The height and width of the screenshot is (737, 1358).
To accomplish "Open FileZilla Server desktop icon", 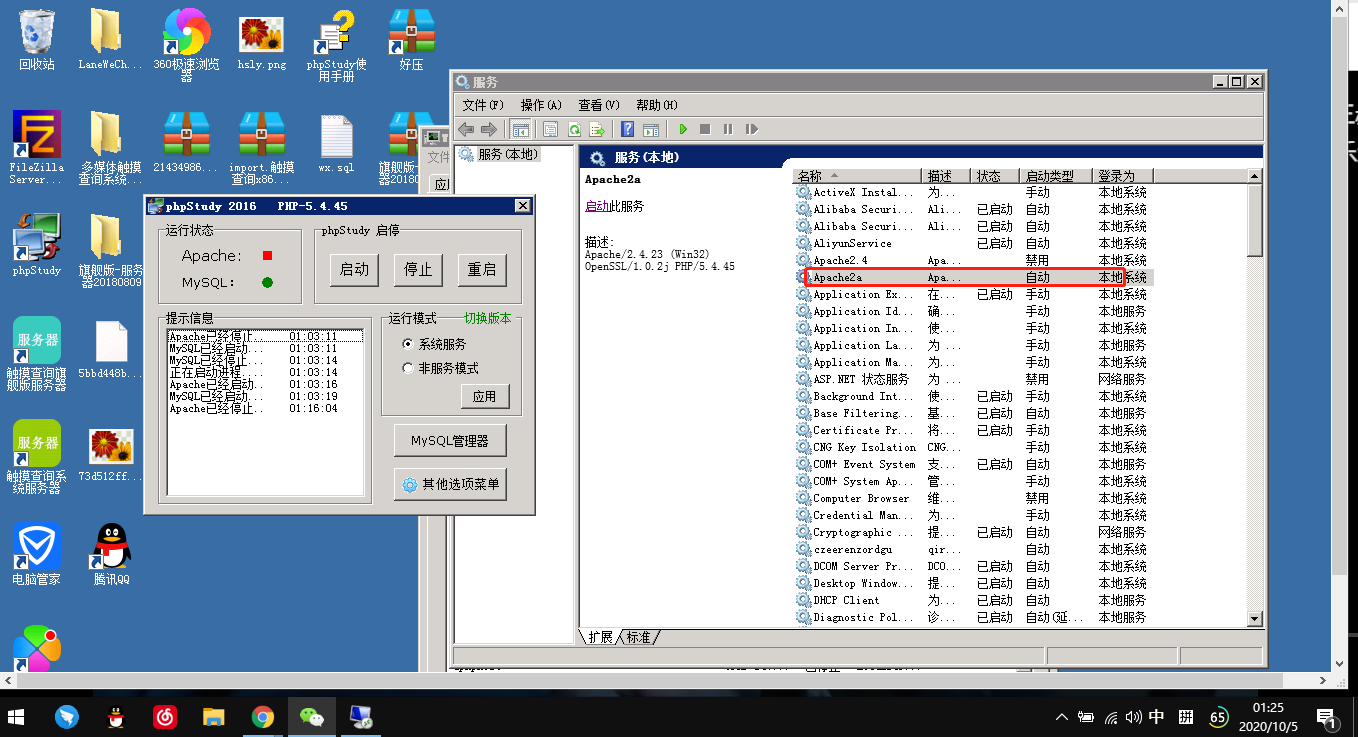I will (37, 148).
